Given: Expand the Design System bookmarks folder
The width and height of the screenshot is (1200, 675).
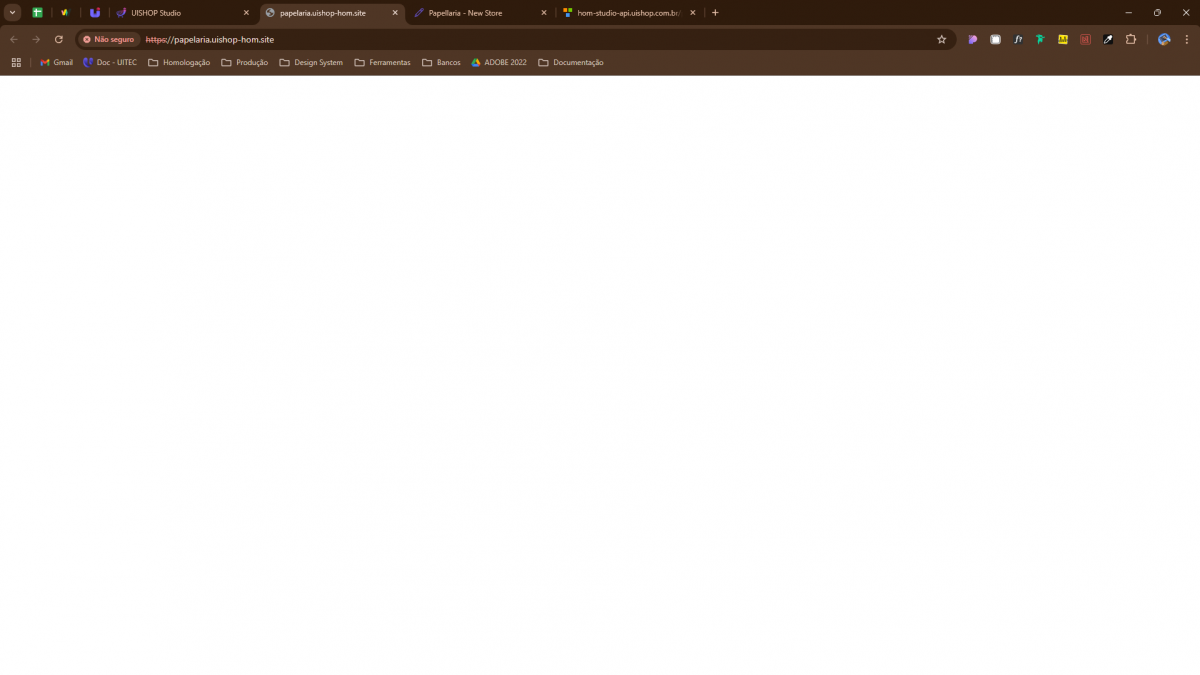Looking at the screenshot, I should point(311,62).
